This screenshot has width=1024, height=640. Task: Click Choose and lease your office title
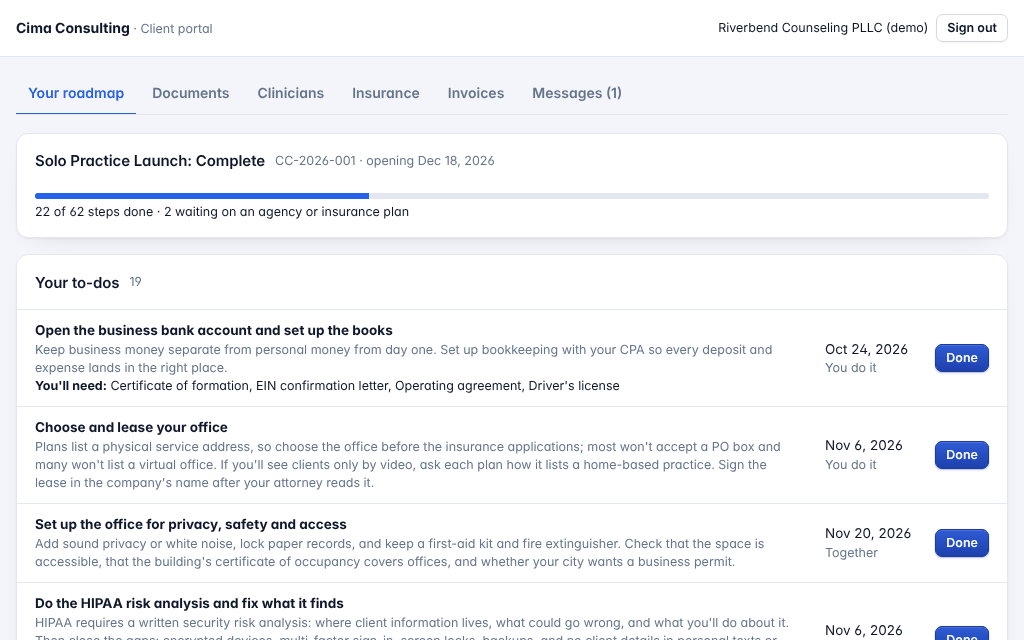[x=131, y=427]
